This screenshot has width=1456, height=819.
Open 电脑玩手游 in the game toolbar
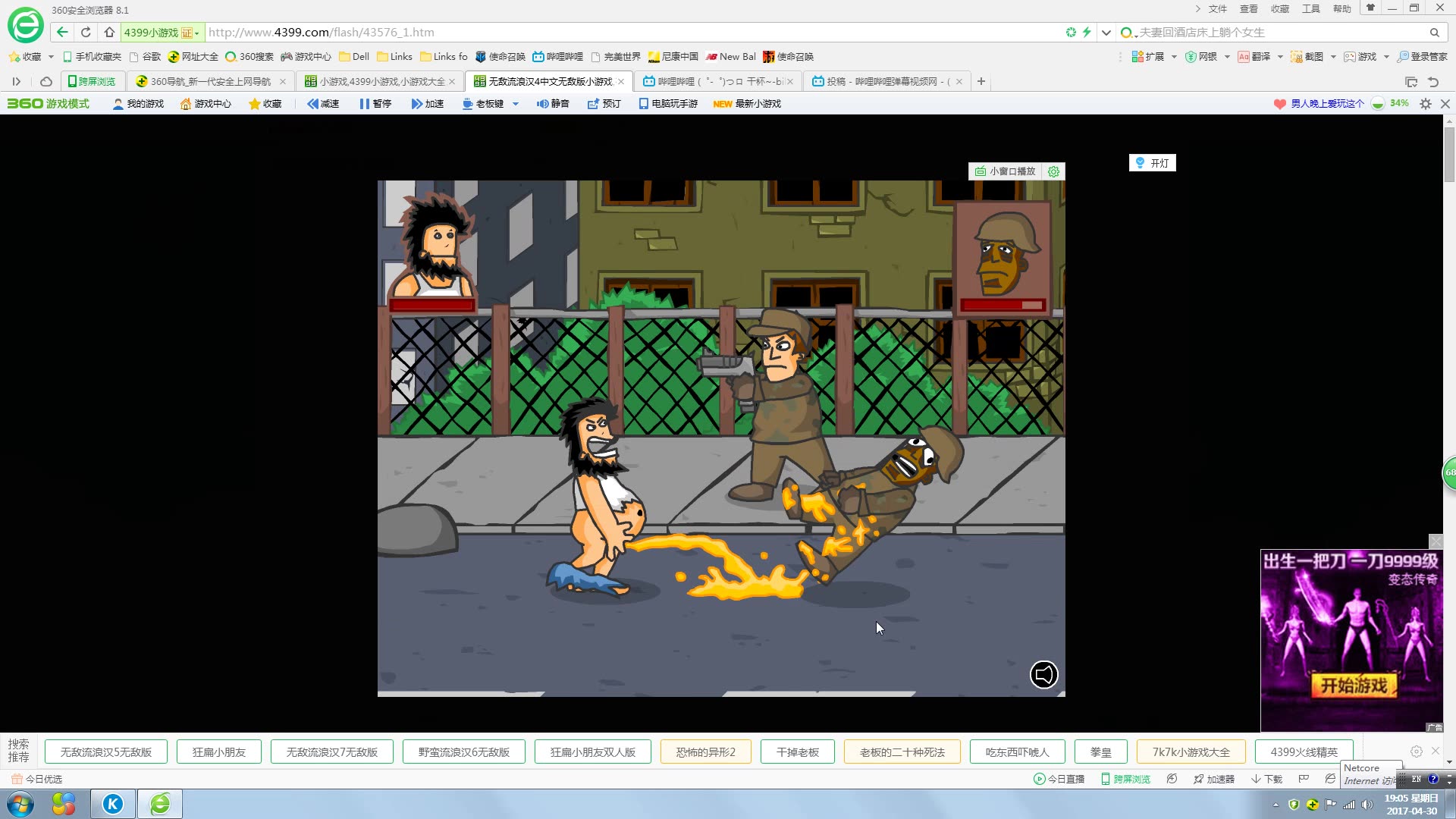pyautogui.click(x=668, y=104)
